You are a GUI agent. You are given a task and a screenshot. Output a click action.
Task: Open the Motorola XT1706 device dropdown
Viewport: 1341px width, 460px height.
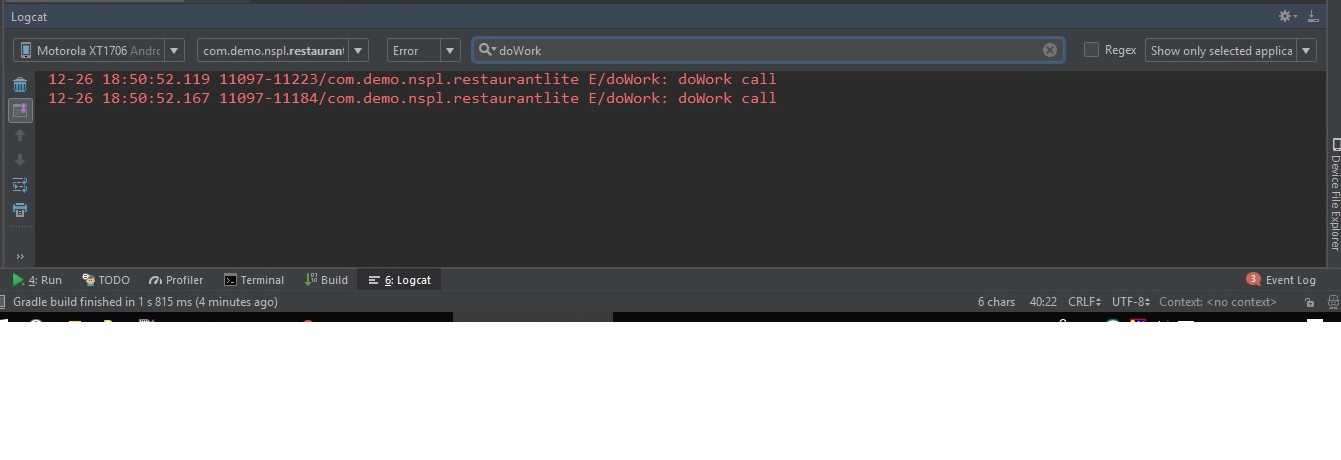(99, 50)
